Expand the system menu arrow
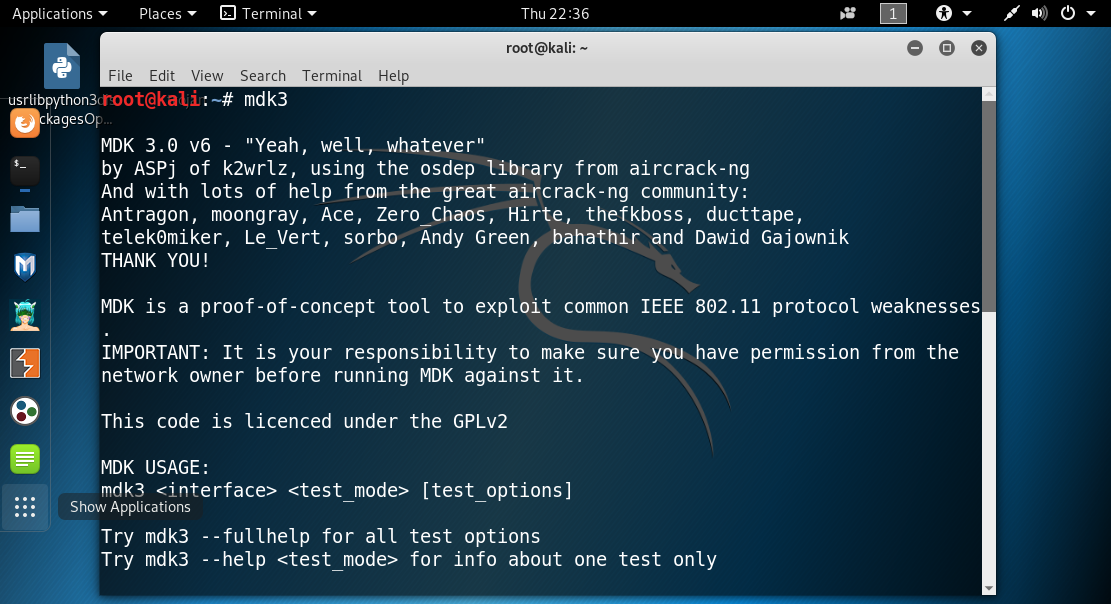 pos(1091,13)
